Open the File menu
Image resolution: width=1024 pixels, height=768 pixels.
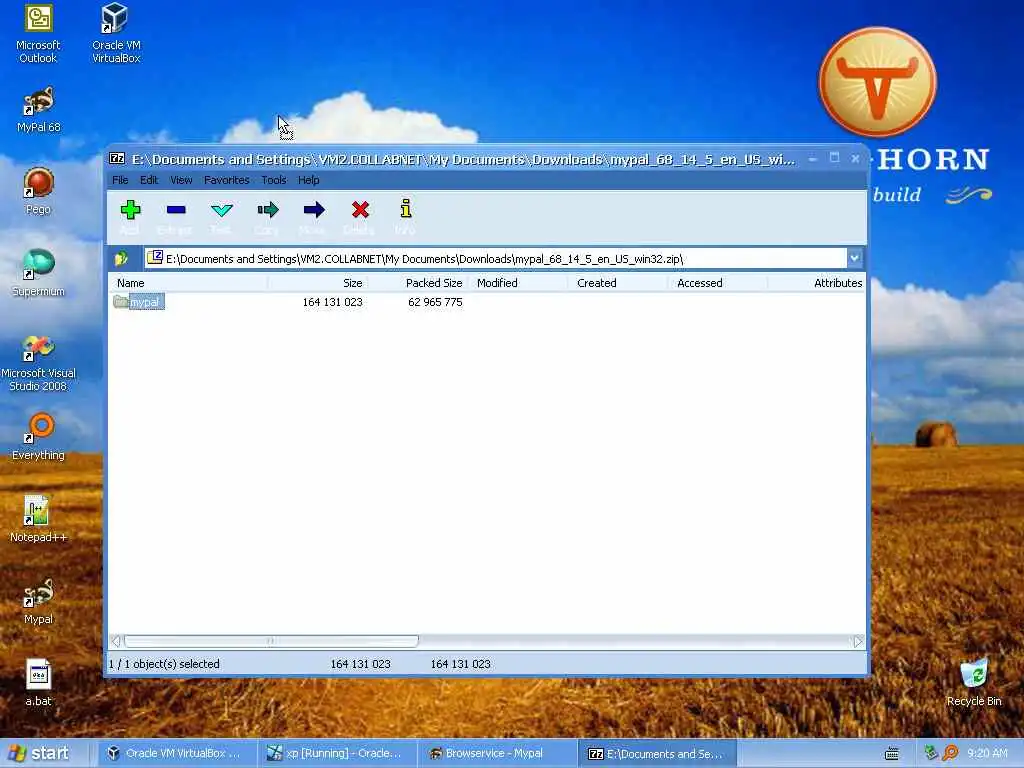click(120, 180)
